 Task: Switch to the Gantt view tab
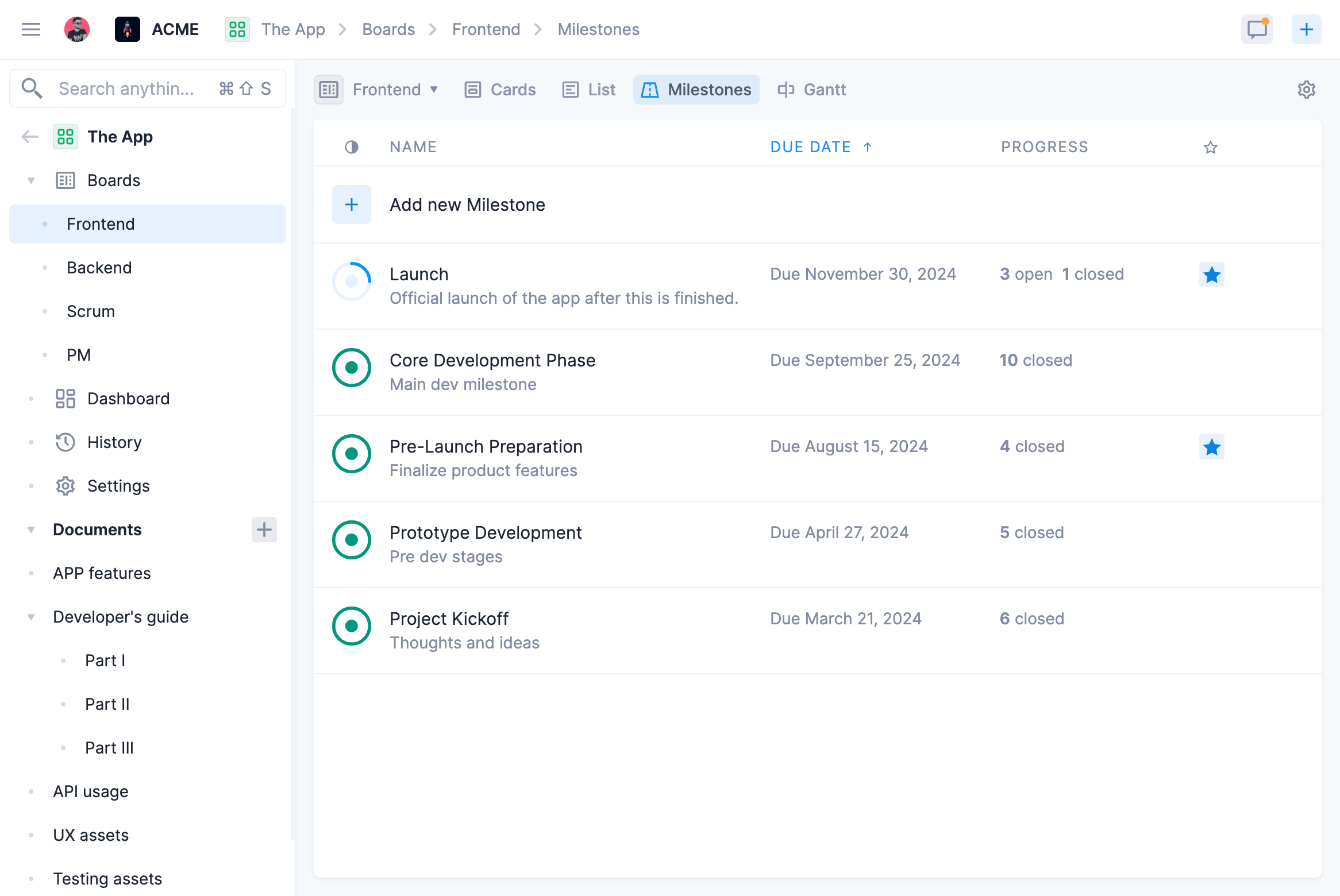(x=811, y=90)
